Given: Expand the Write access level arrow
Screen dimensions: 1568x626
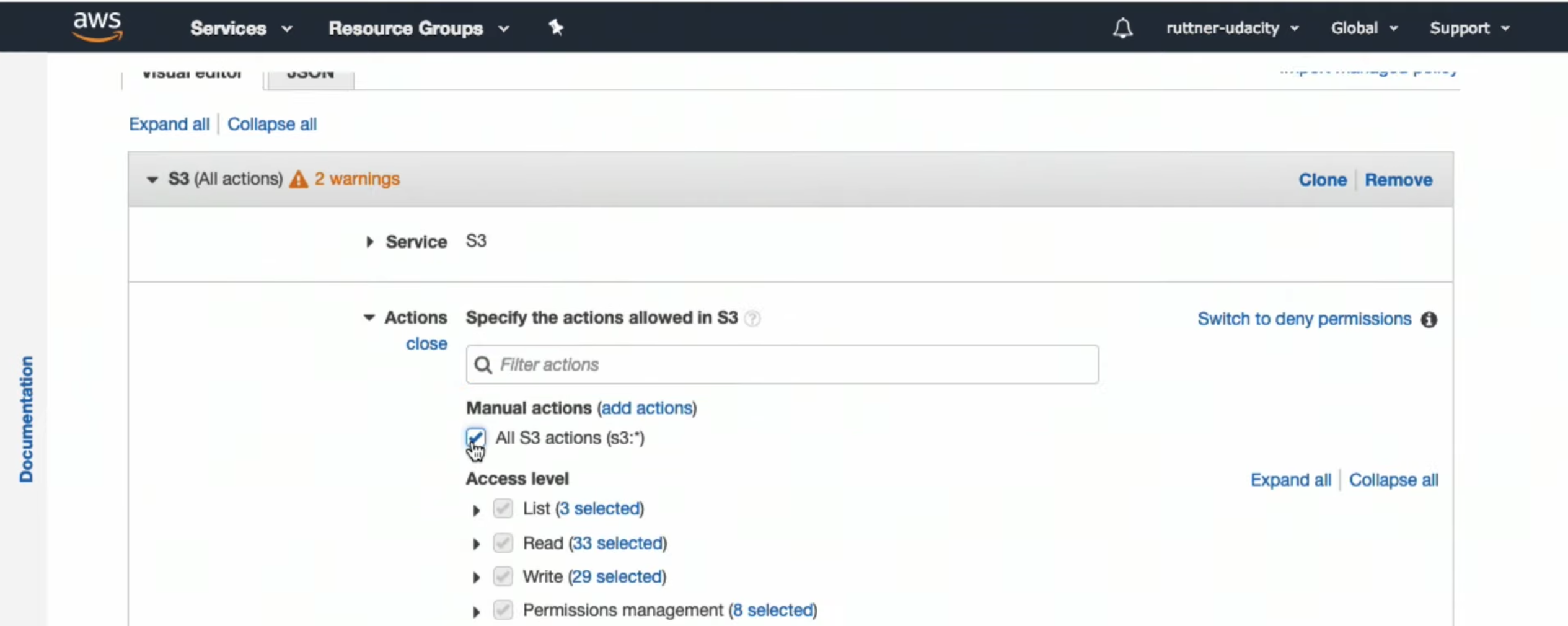Looking at the screenshot, I should (x=476, y=578).
